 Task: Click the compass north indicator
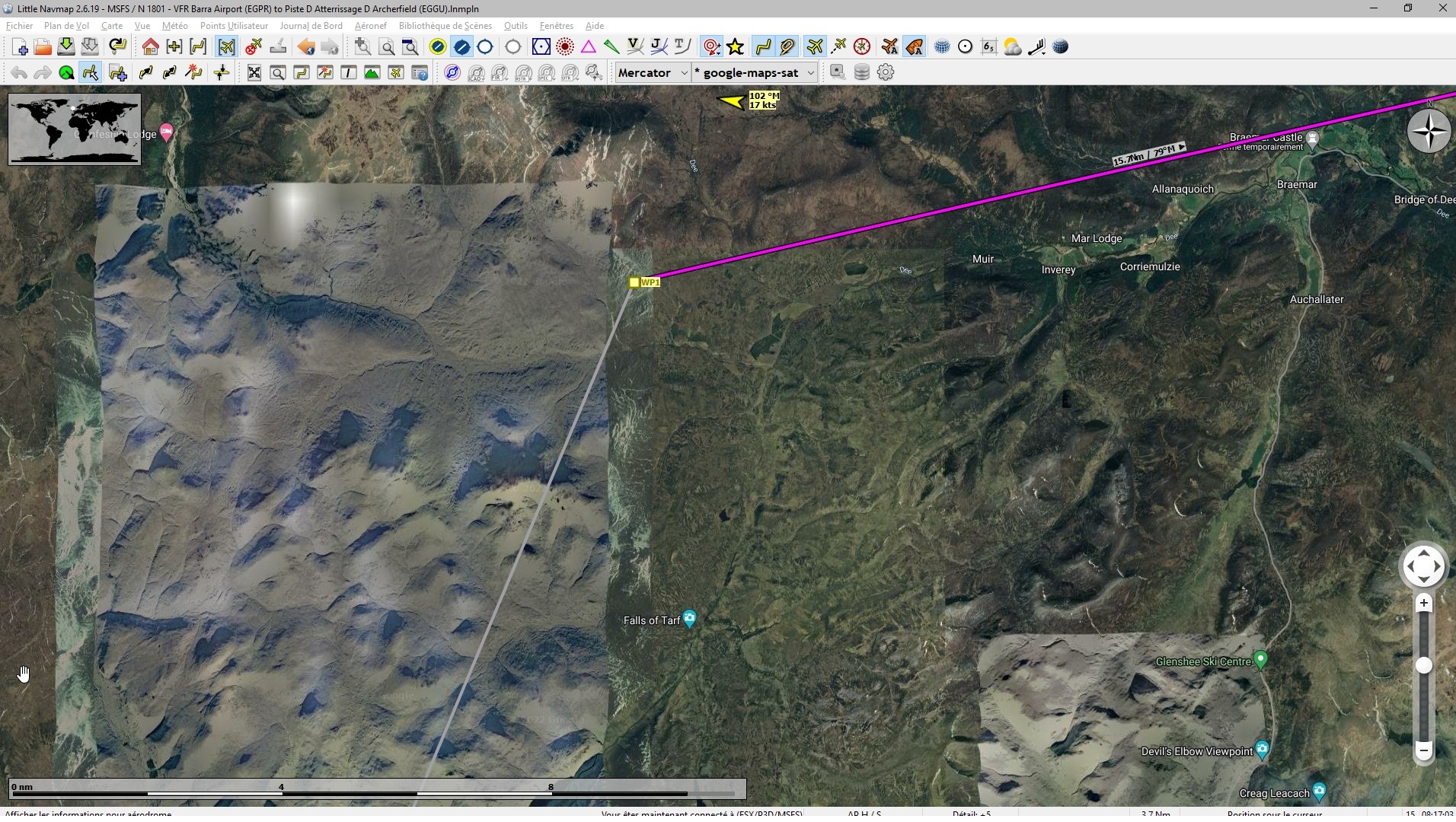coord(1429,131)
